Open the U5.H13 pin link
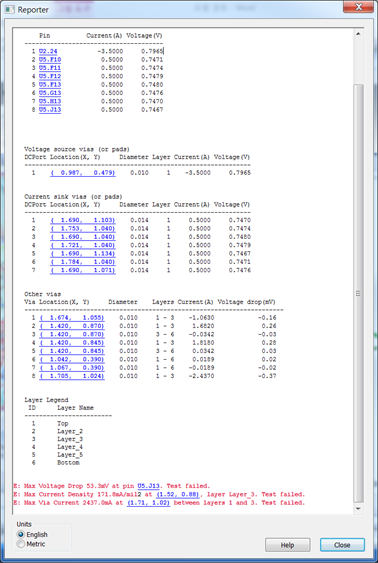Viewport: 378px width, 563px height. pyautogui.click(x=50, y=101)
